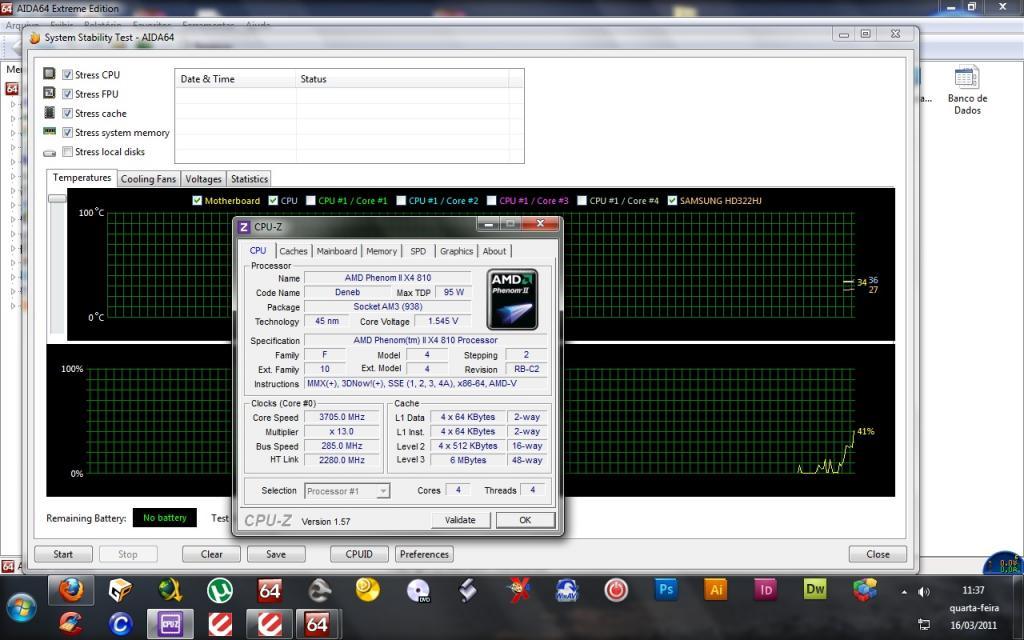This screenshot has height=640, width=1024.
Task: Launch uTorrent from the taskbar
Action: tap(219, 590)
